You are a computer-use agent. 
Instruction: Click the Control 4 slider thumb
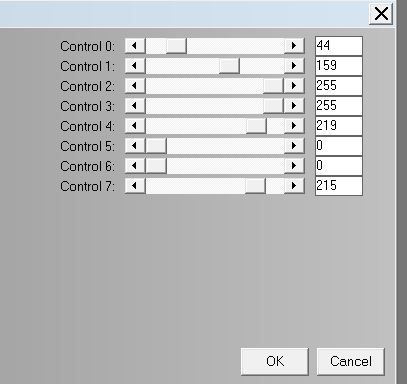(256, 126)
